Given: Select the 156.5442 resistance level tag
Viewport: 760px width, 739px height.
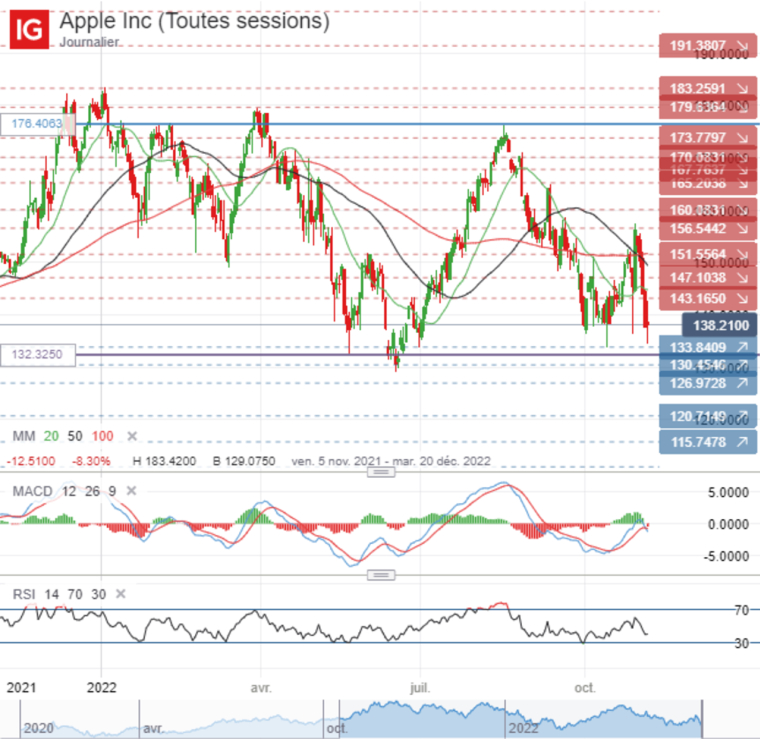Looking at the screenshot, I should (708, 229).
